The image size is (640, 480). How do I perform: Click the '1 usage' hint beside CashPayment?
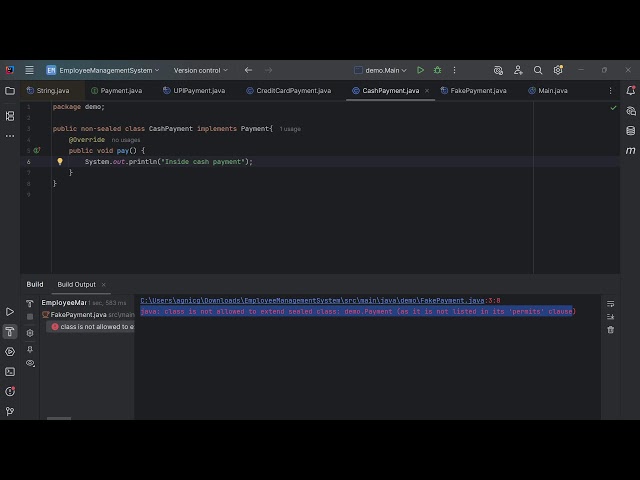290,129
